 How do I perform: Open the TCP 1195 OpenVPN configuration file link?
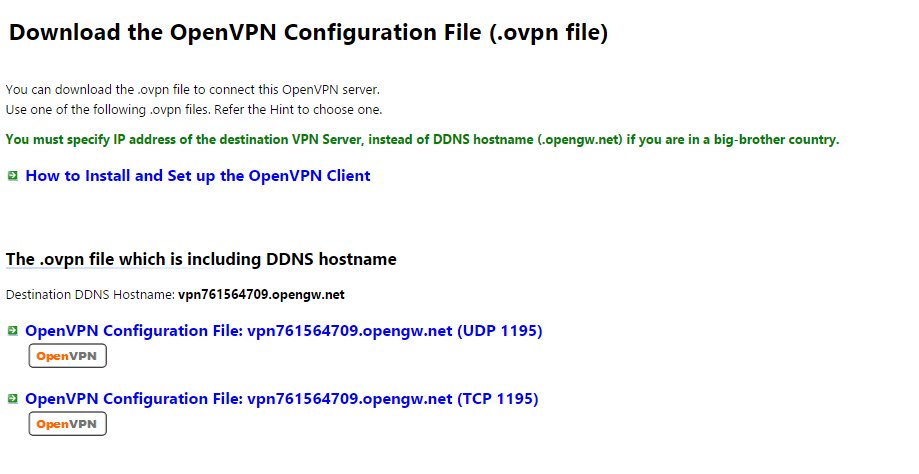281,398
